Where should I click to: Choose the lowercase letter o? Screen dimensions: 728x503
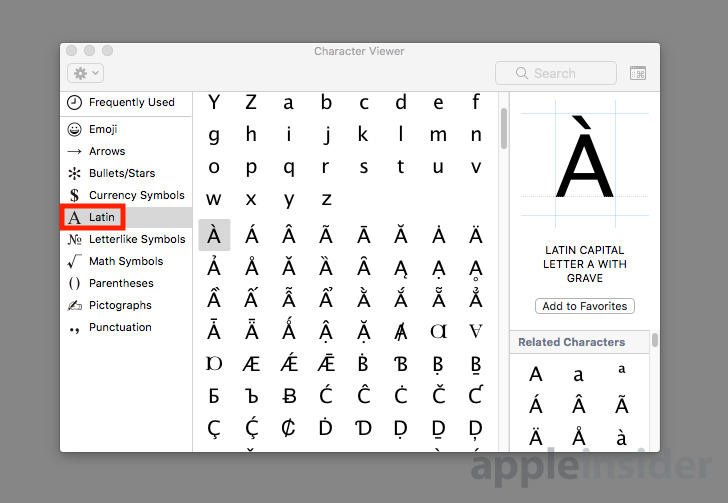214,167
